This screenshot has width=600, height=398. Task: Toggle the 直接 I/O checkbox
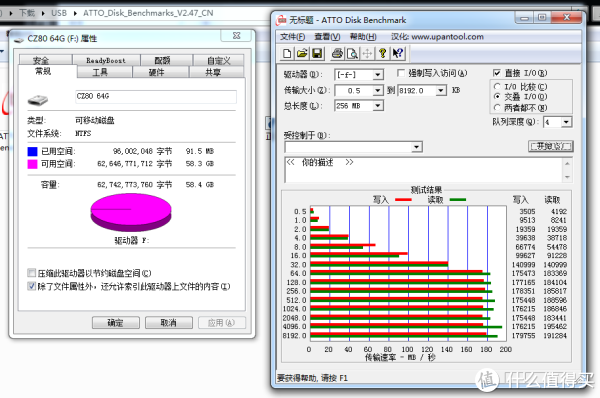point(497,73)
